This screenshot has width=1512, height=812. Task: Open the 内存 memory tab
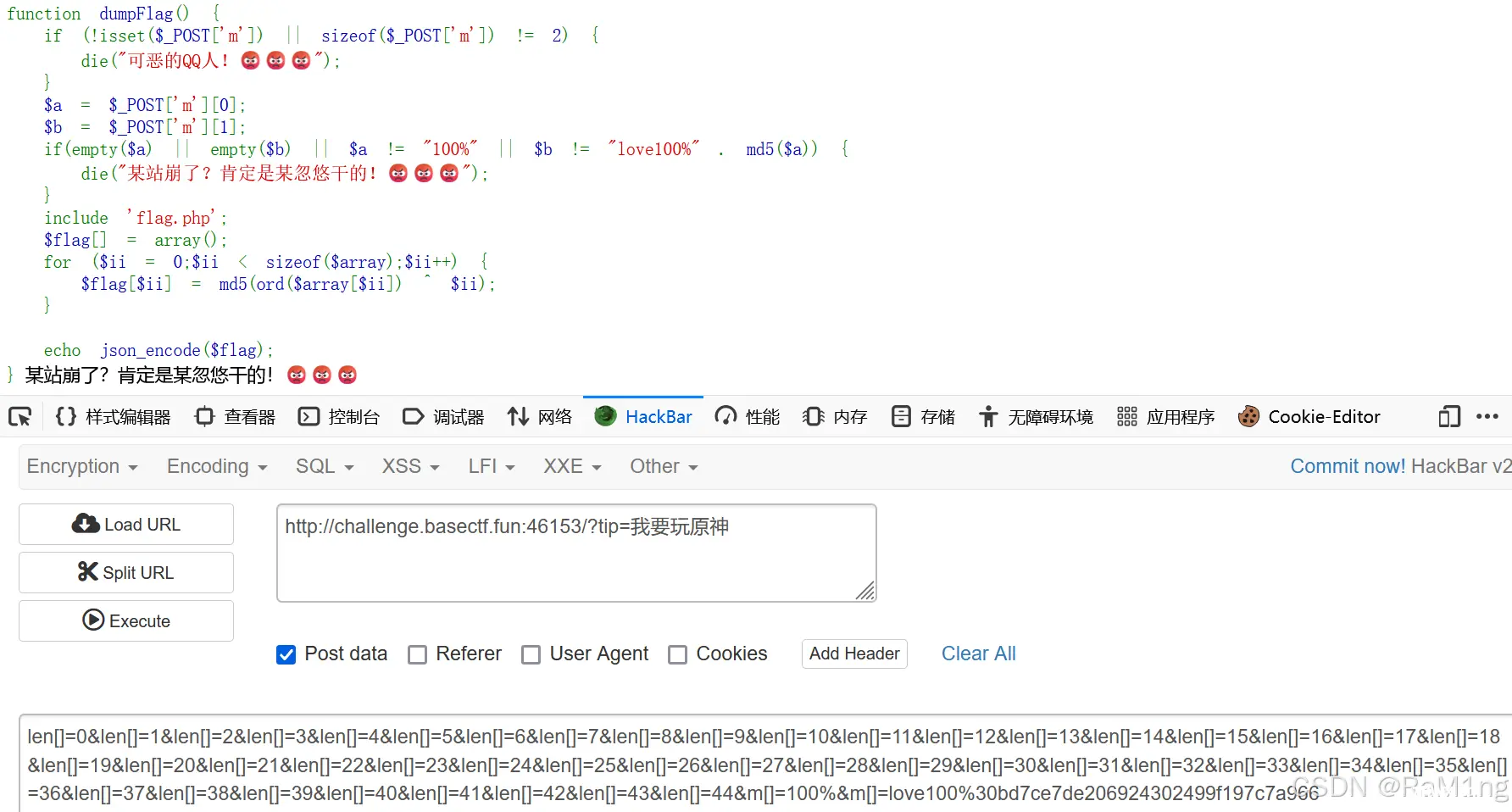coord(835,417)
